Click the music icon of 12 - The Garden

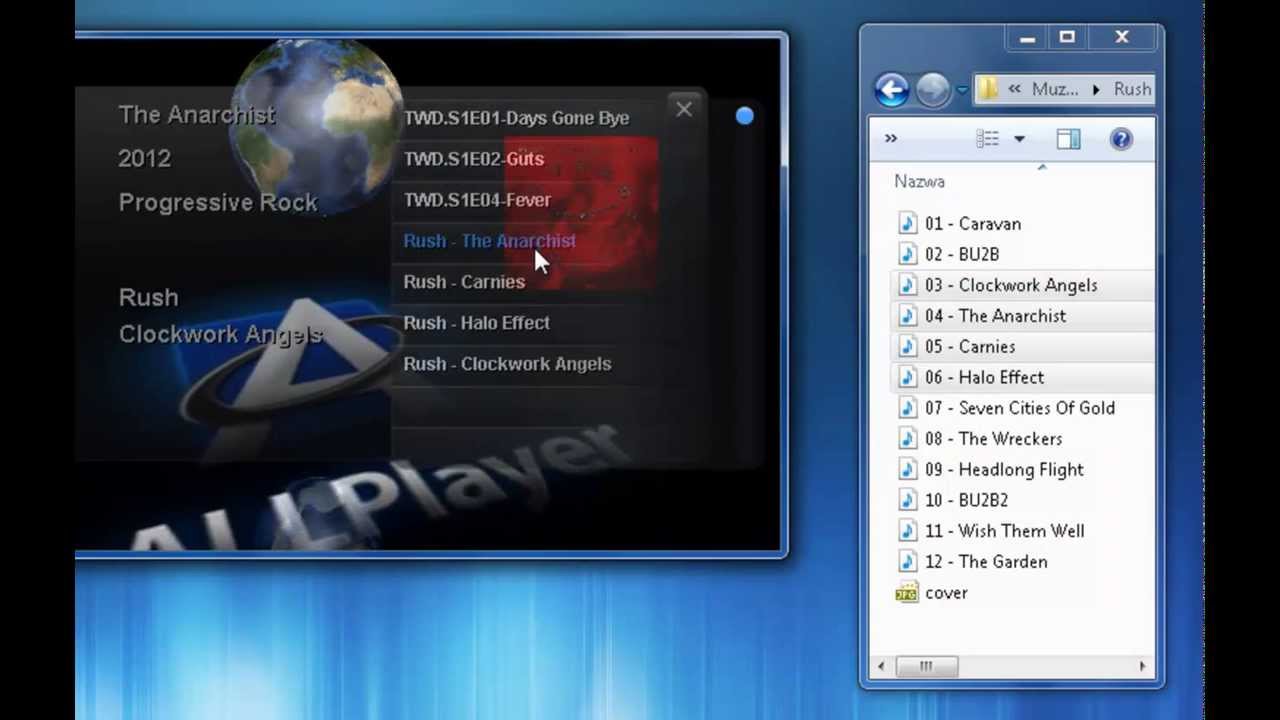(907, 562)
